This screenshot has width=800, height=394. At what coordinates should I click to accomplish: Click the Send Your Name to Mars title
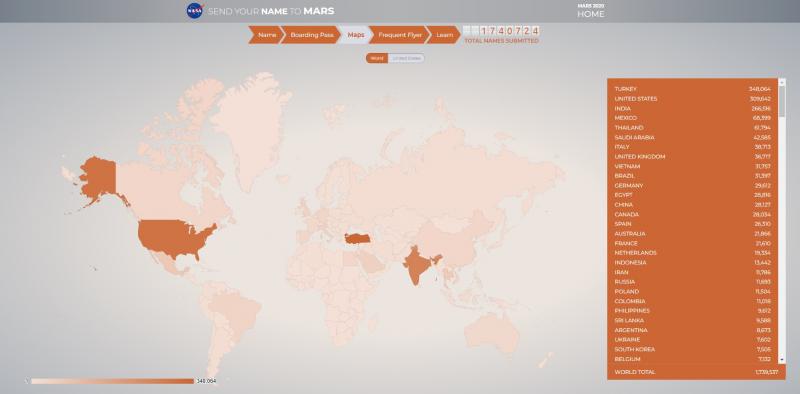tap(271, 11)
